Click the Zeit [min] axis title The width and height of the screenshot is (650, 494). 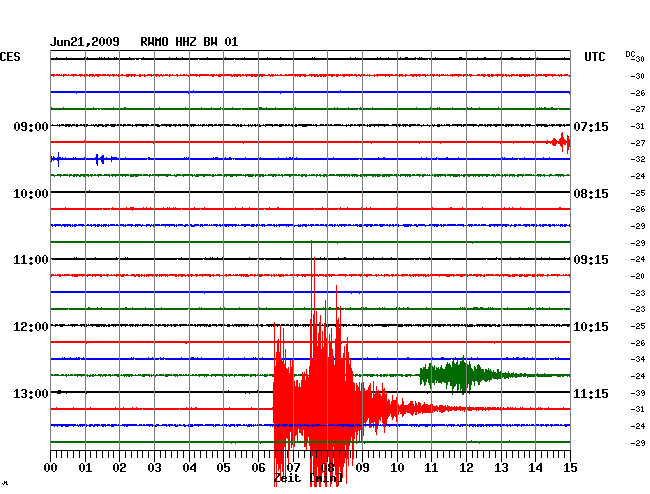[x=308, y=478]
